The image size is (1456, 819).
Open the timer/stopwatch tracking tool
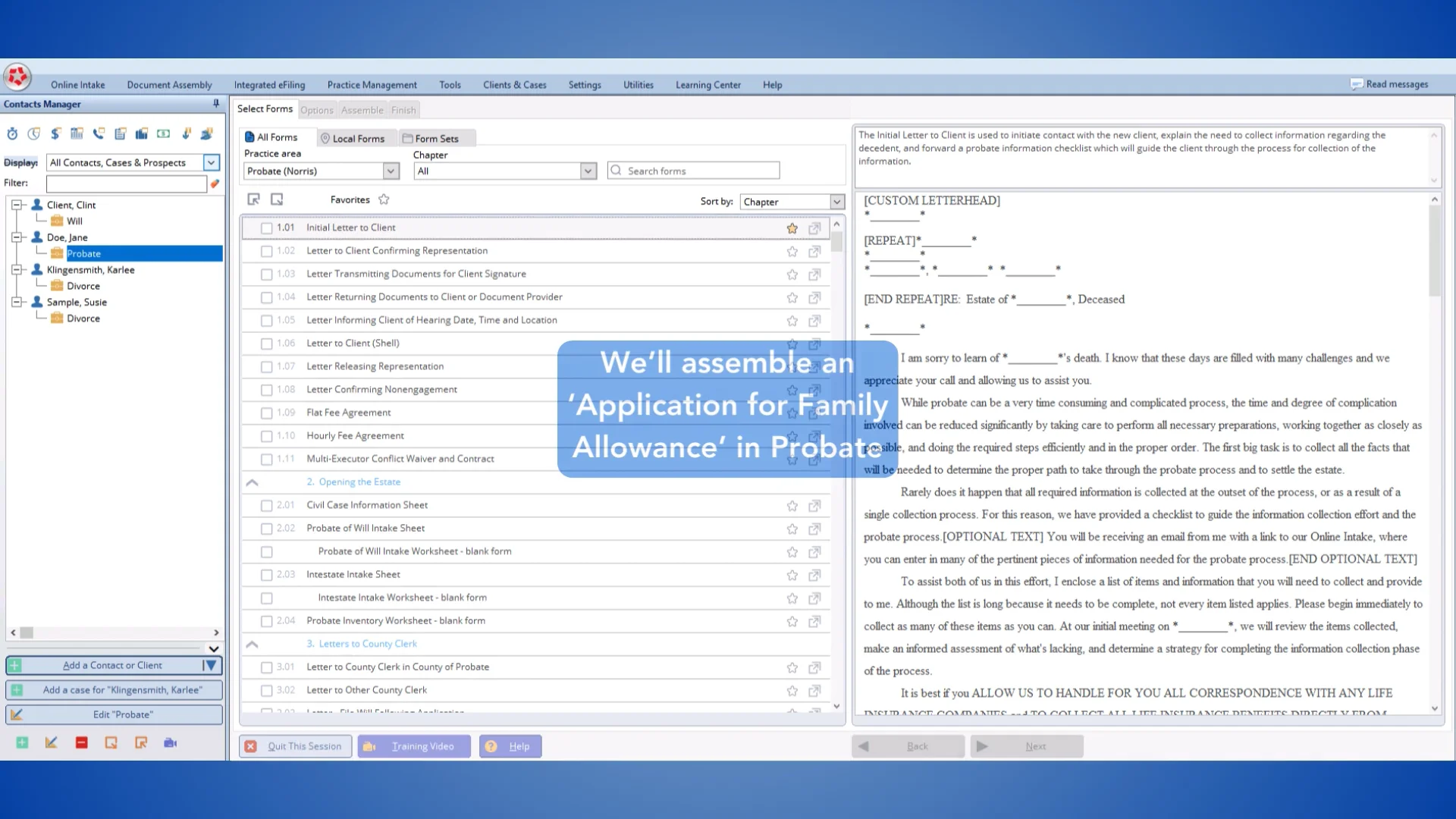click(x=12, y=133)
